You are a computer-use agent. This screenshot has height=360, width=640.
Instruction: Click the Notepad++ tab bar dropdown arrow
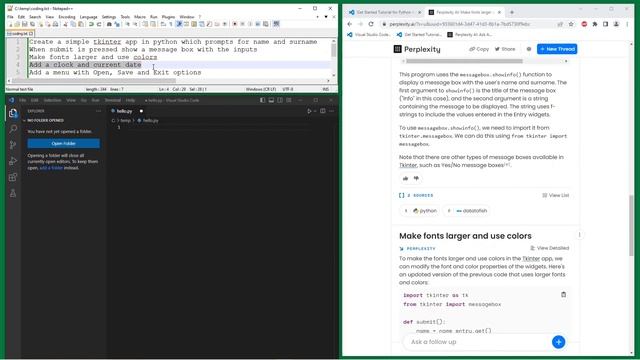click(326, 17)
